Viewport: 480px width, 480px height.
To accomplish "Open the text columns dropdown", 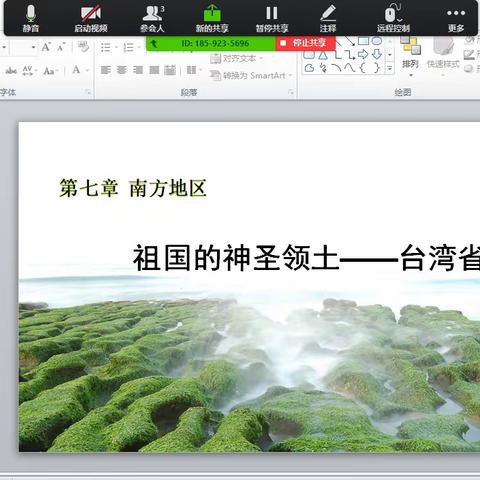I will pos(194,70).
